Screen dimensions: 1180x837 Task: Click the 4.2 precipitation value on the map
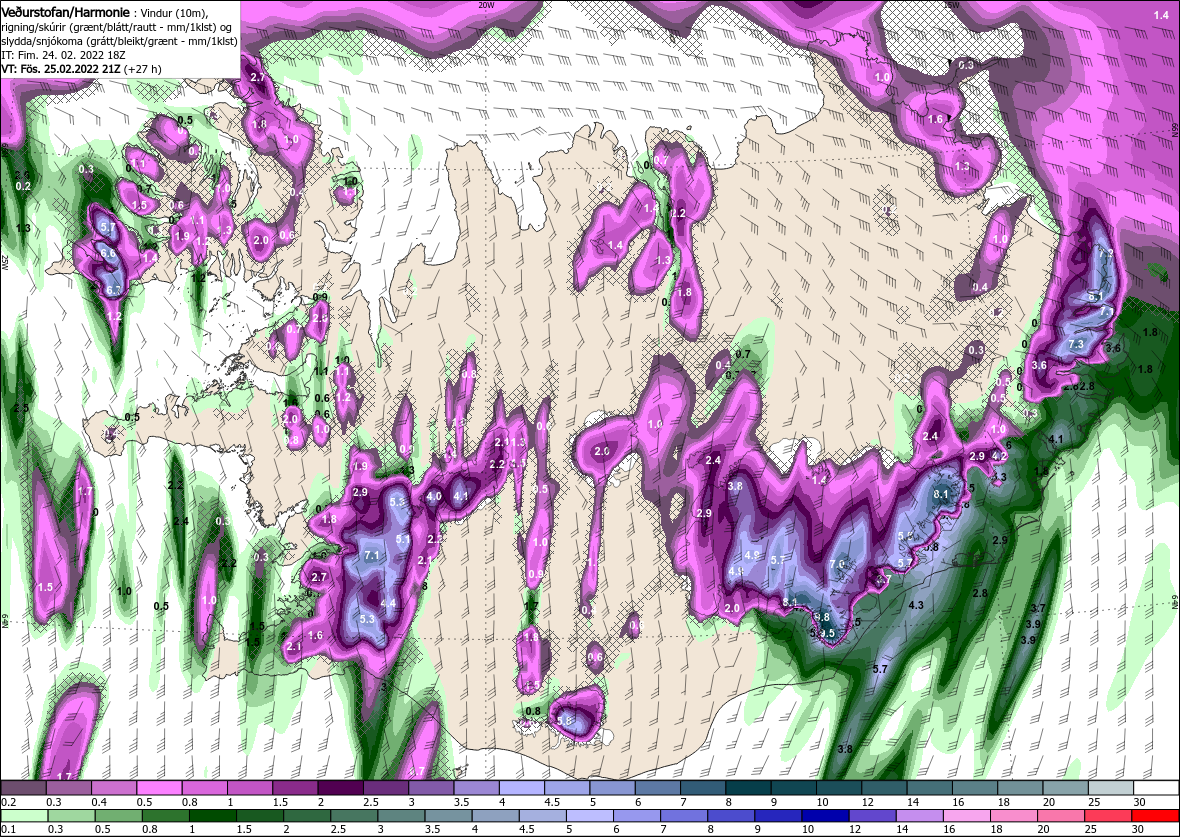click(999, 456)
